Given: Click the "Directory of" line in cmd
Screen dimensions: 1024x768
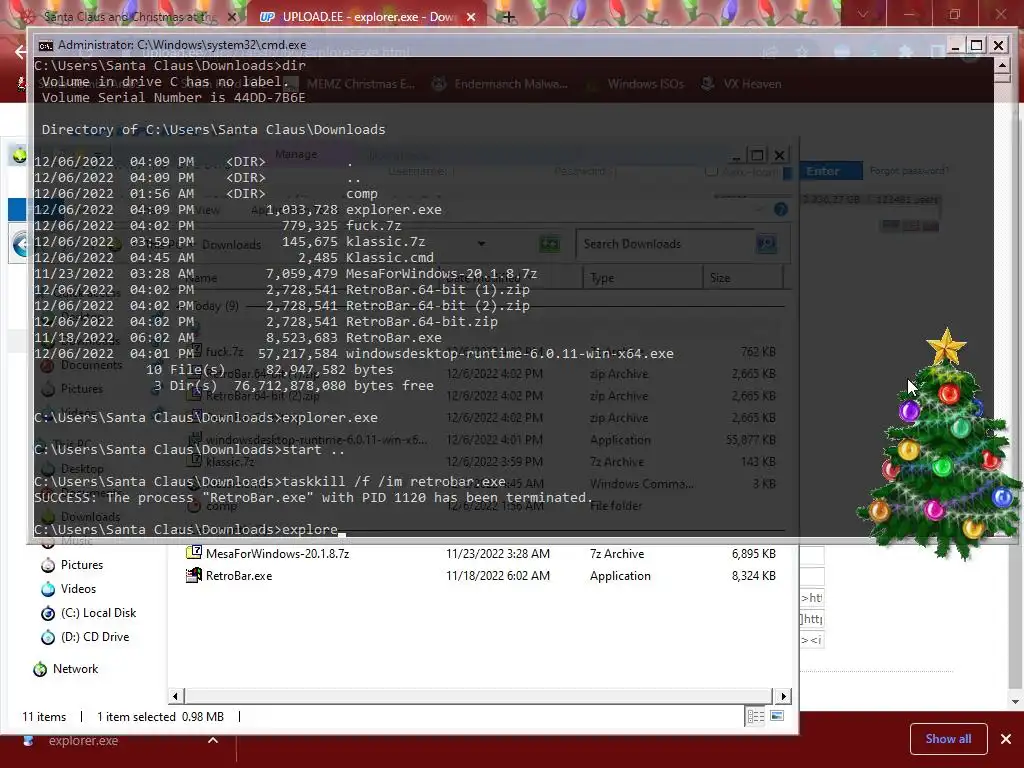Looking at the screenshot, I should pyautogui.click(x=214, y=129).
